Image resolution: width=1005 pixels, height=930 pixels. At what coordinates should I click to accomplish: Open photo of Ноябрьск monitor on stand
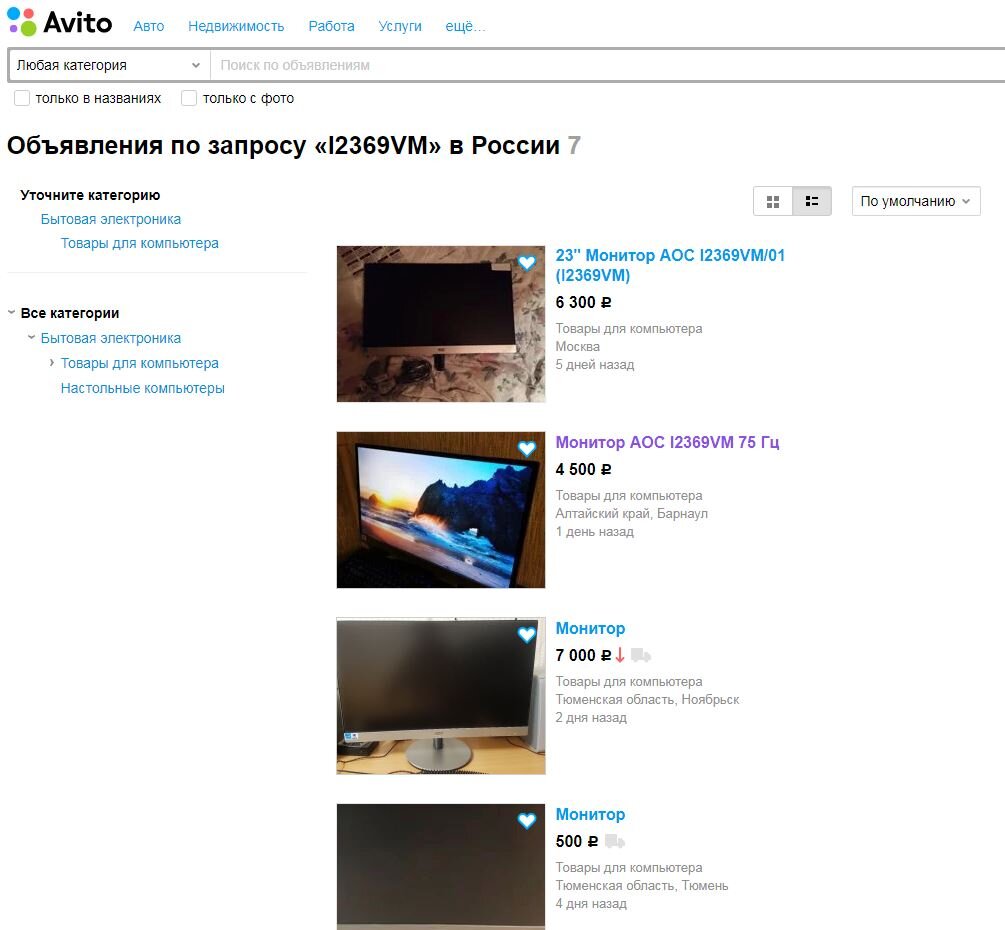[x=441, y=695]
